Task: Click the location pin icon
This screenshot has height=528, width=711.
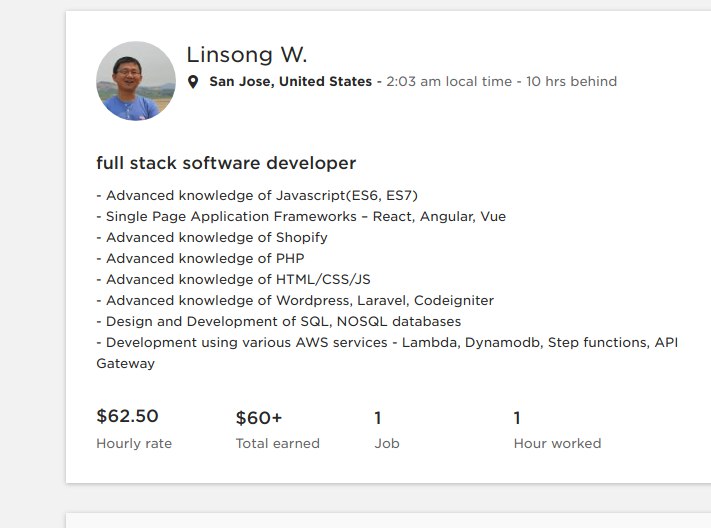Action: tap(193, 82)
